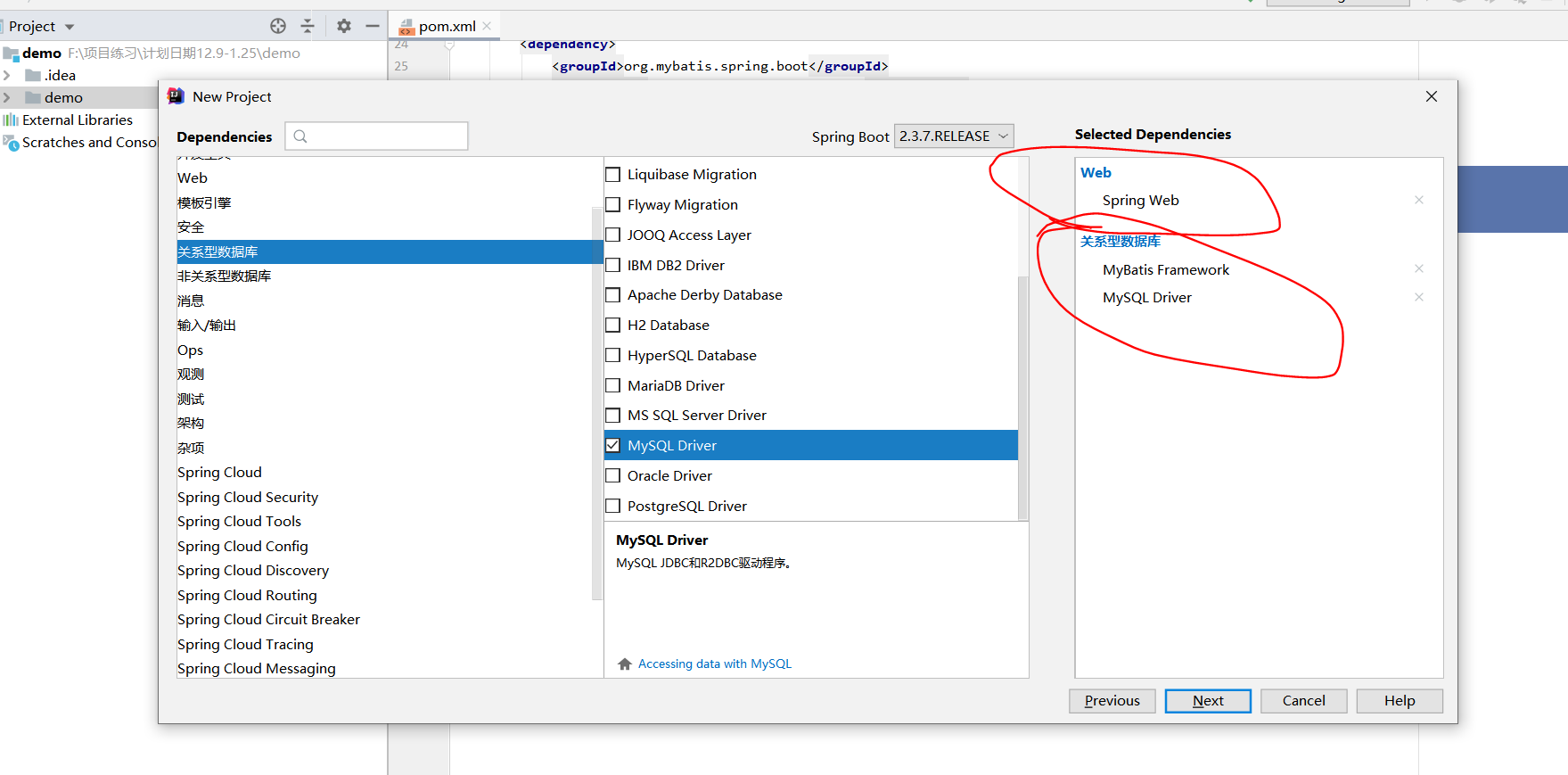Enable HyperSQL Database checkbox
This screenshot has width=1568, height=775.
pyautogui.click(x=613, y=355)
